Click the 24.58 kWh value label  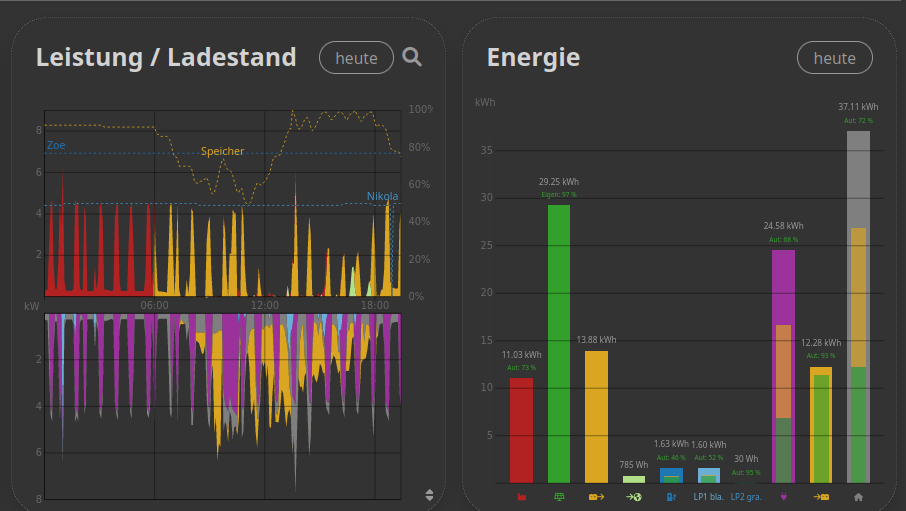click(784, 226)
